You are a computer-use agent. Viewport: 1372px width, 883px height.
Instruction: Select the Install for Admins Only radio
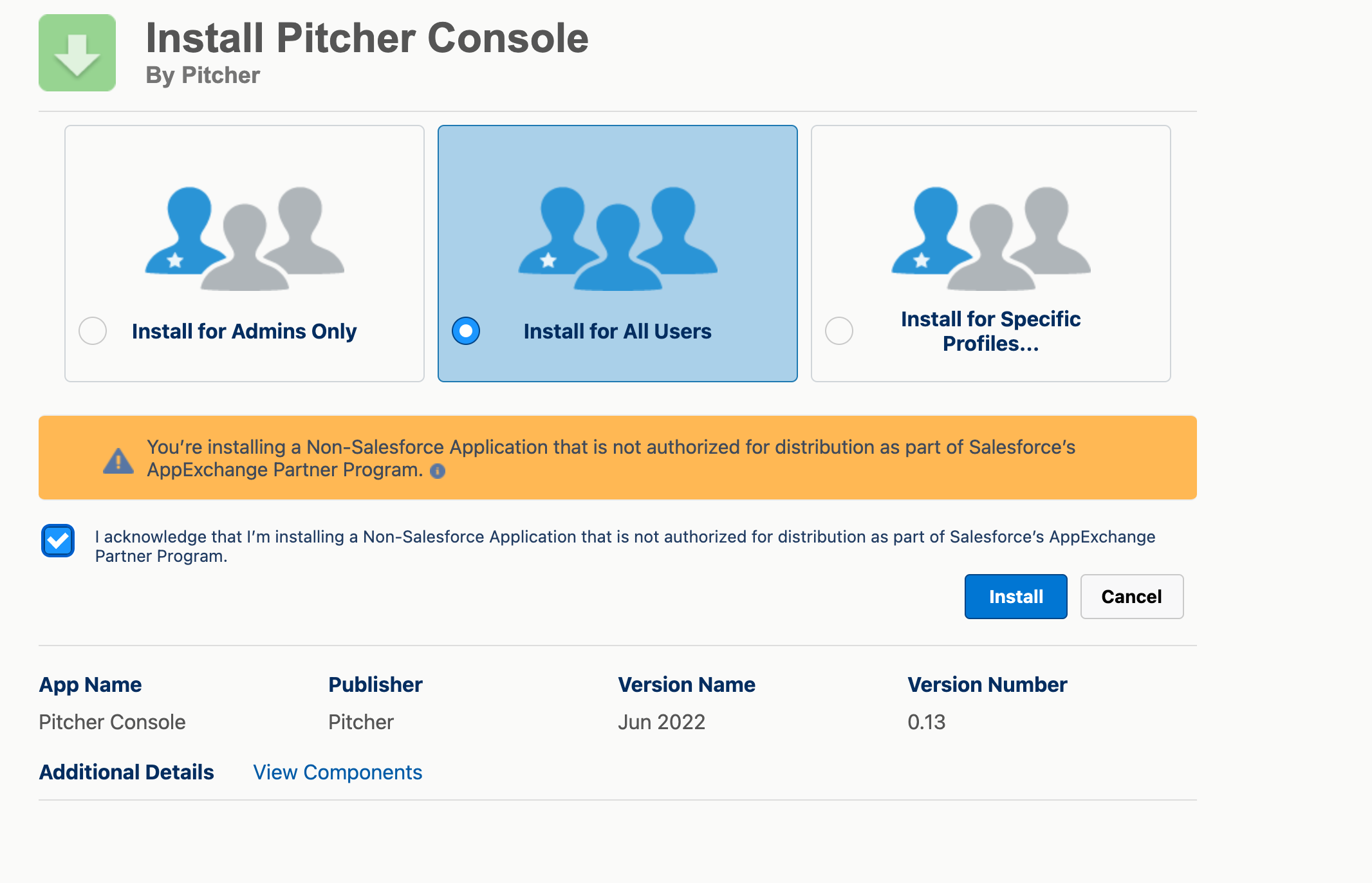(93, 331)
